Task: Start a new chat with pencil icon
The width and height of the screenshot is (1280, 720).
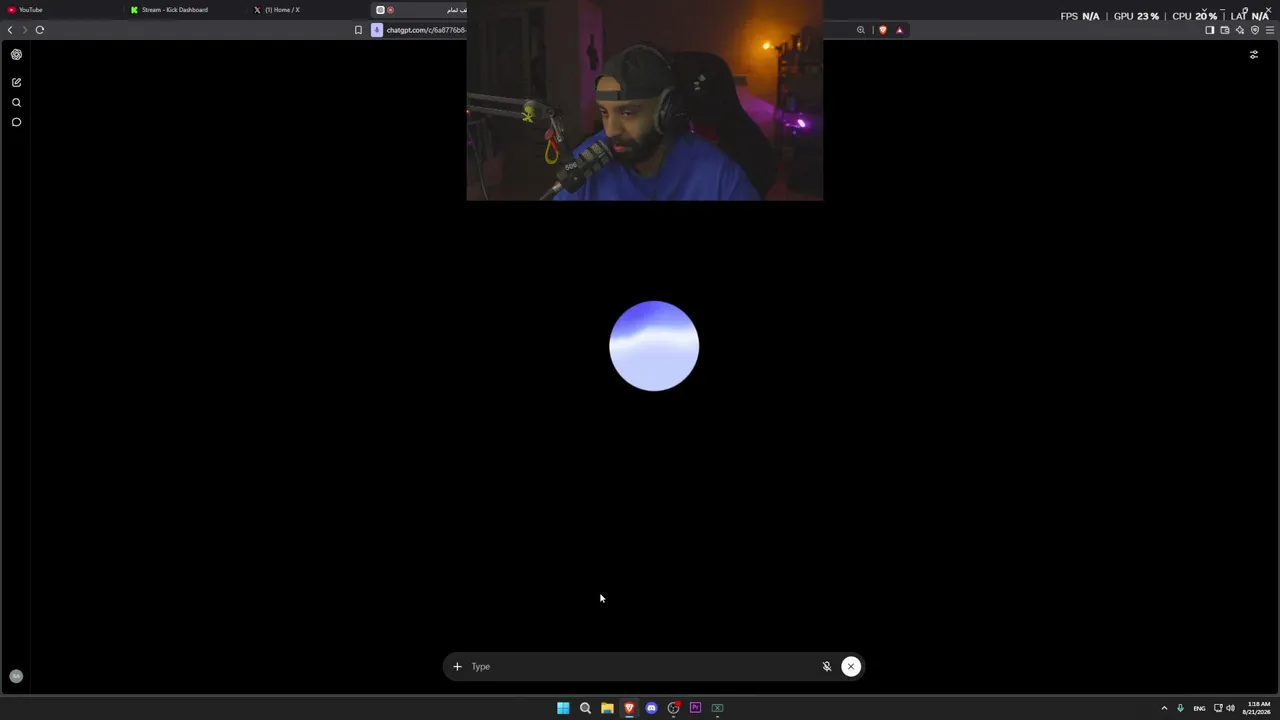Action: pos(16,82)
